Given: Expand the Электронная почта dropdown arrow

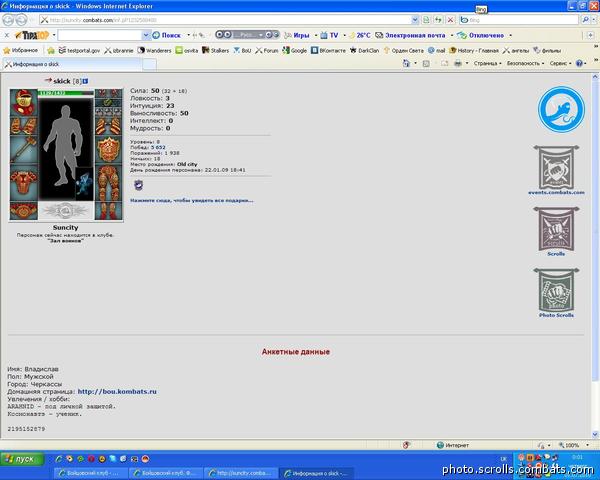Looking at the screenshot, I should pos(452,35).
